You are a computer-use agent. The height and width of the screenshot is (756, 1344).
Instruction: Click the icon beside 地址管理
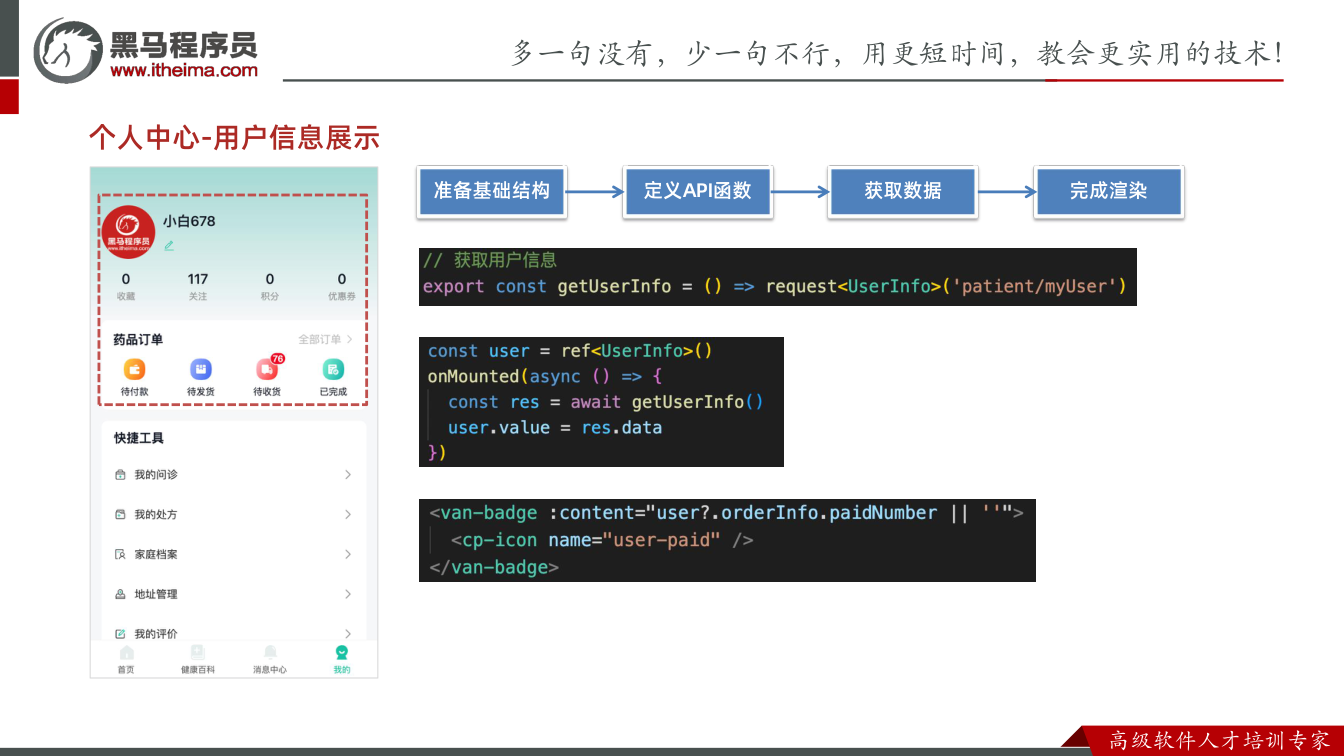point(121,594)
